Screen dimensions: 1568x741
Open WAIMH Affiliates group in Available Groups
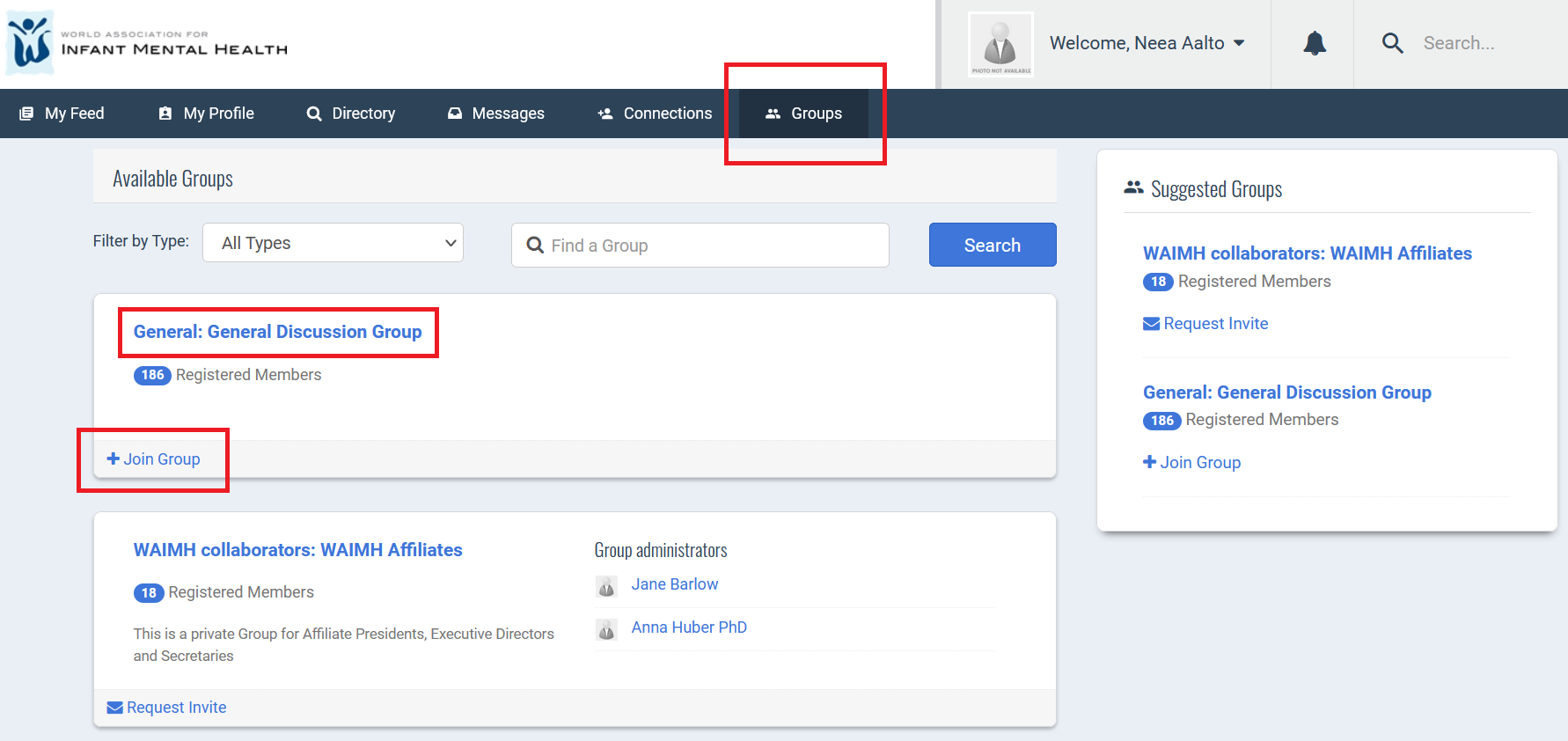(x=298, y=550)
